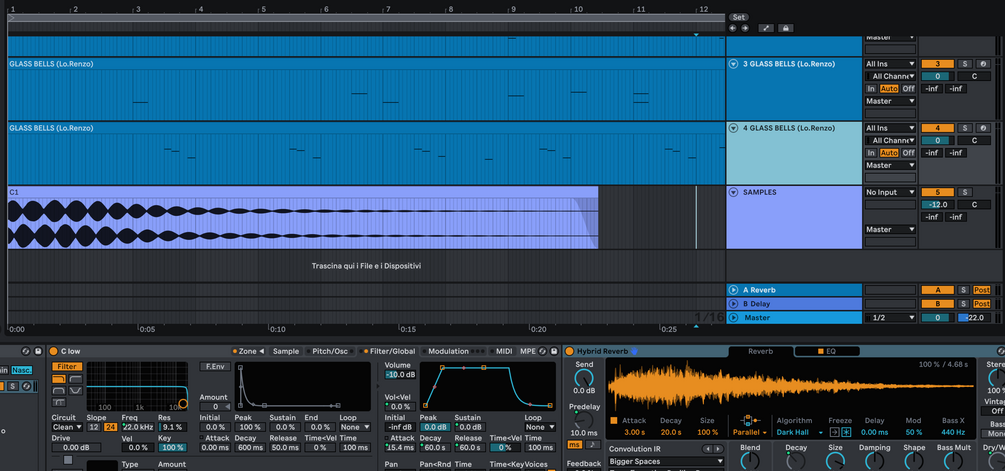The width and height of the screenshot is (1005, 471).
Task: Toggle the lock envelopes padlock icon
Action: (x=785, y=28)
